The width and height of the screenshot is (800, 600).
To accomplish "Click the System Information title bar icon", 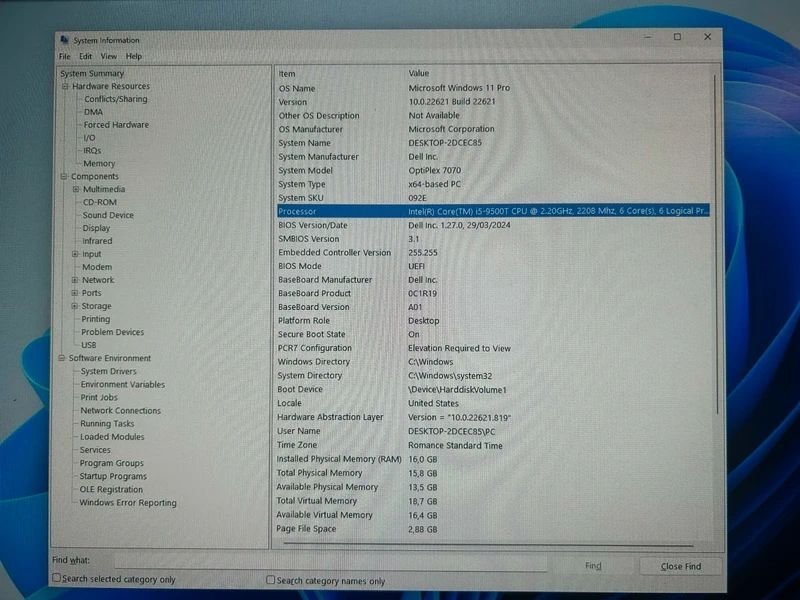I will pos(65,40).
